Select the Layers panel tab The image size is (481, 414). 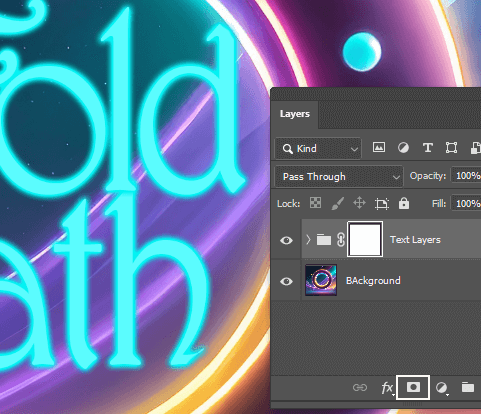pos(295,114)
